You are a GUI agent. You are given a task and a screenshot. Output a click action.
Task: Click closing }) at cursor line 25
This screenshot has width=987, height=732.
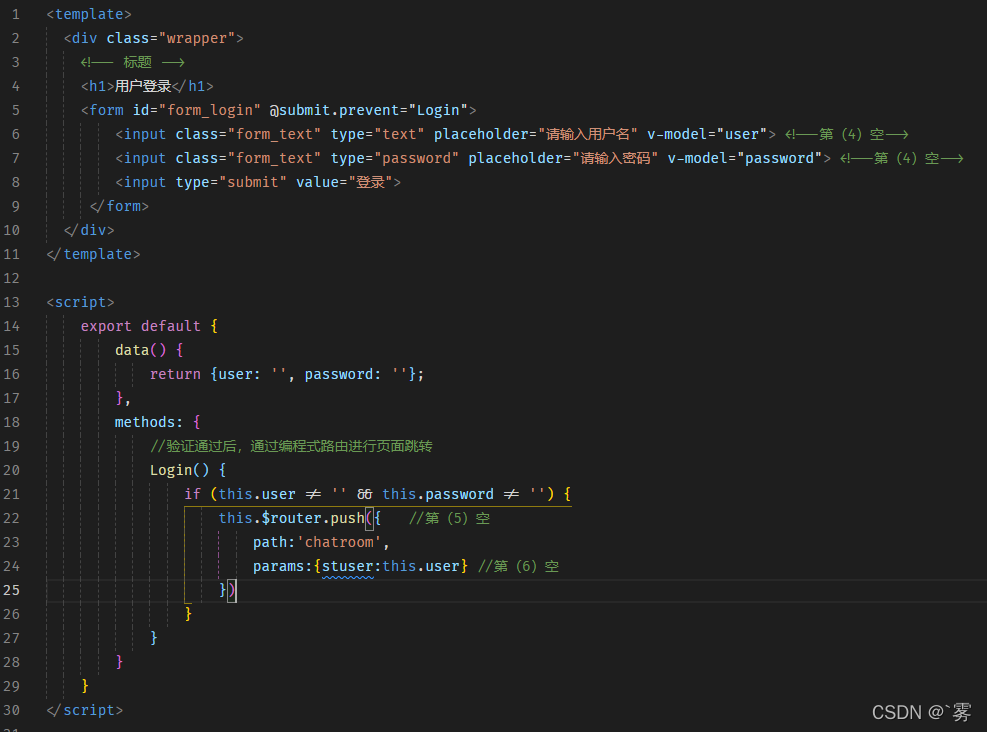227,590
